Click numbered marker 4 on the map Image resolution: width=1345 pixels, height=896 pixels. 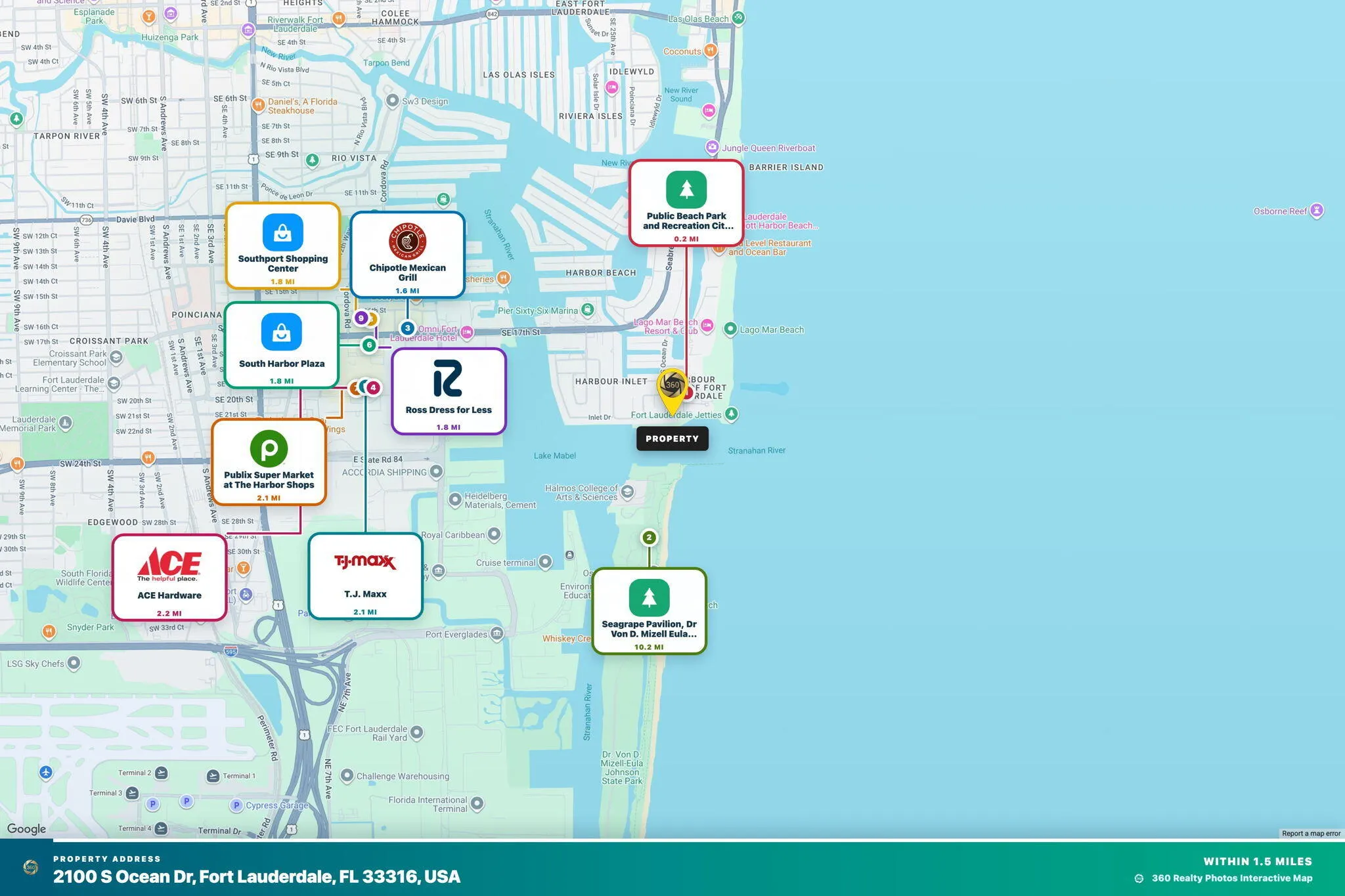[373, 388]
